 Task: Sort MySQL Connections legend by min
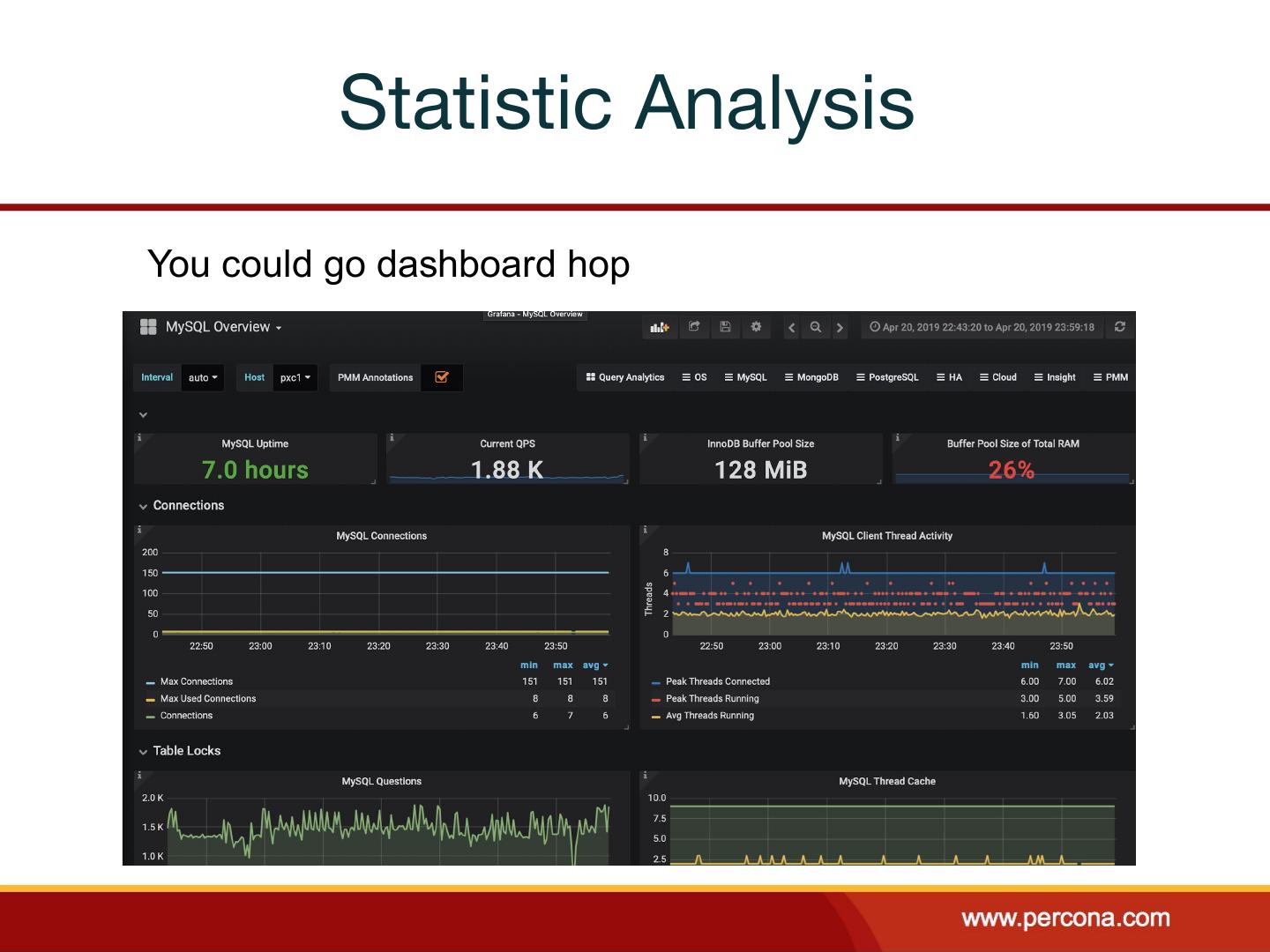point(529,666)
